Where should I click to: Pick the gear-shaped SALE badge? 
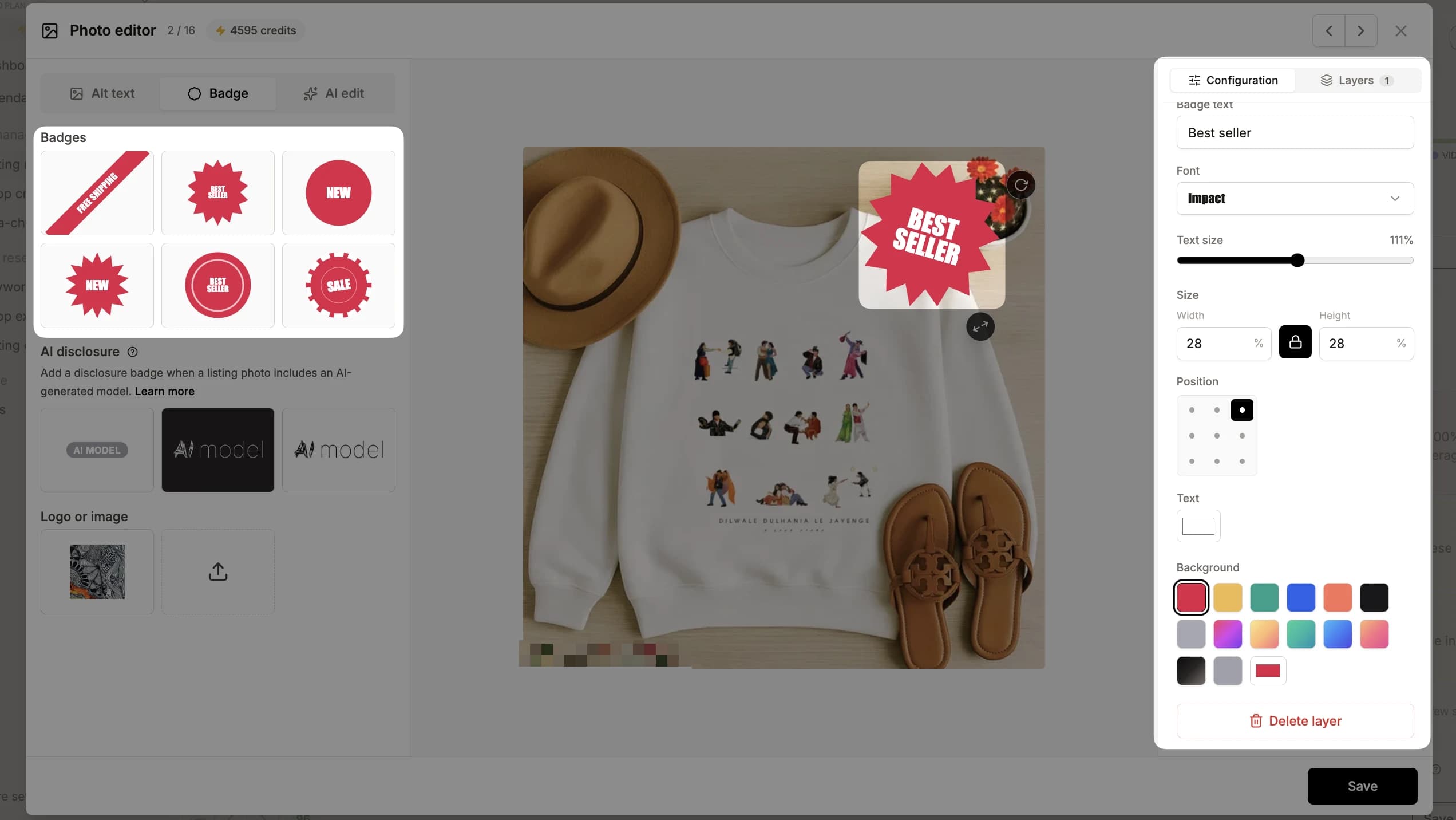(338, 285)
